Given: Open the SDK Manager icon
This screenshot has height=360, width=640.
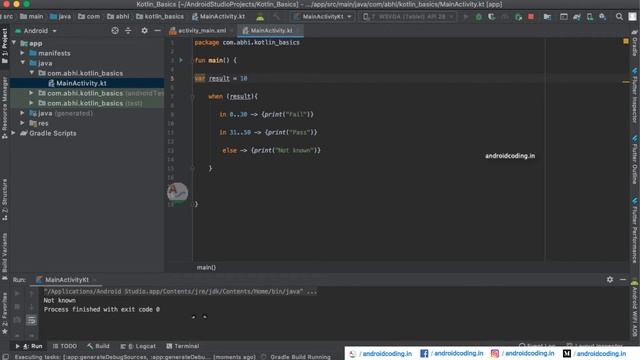Looking at the screenshot, I should [603, 17].
